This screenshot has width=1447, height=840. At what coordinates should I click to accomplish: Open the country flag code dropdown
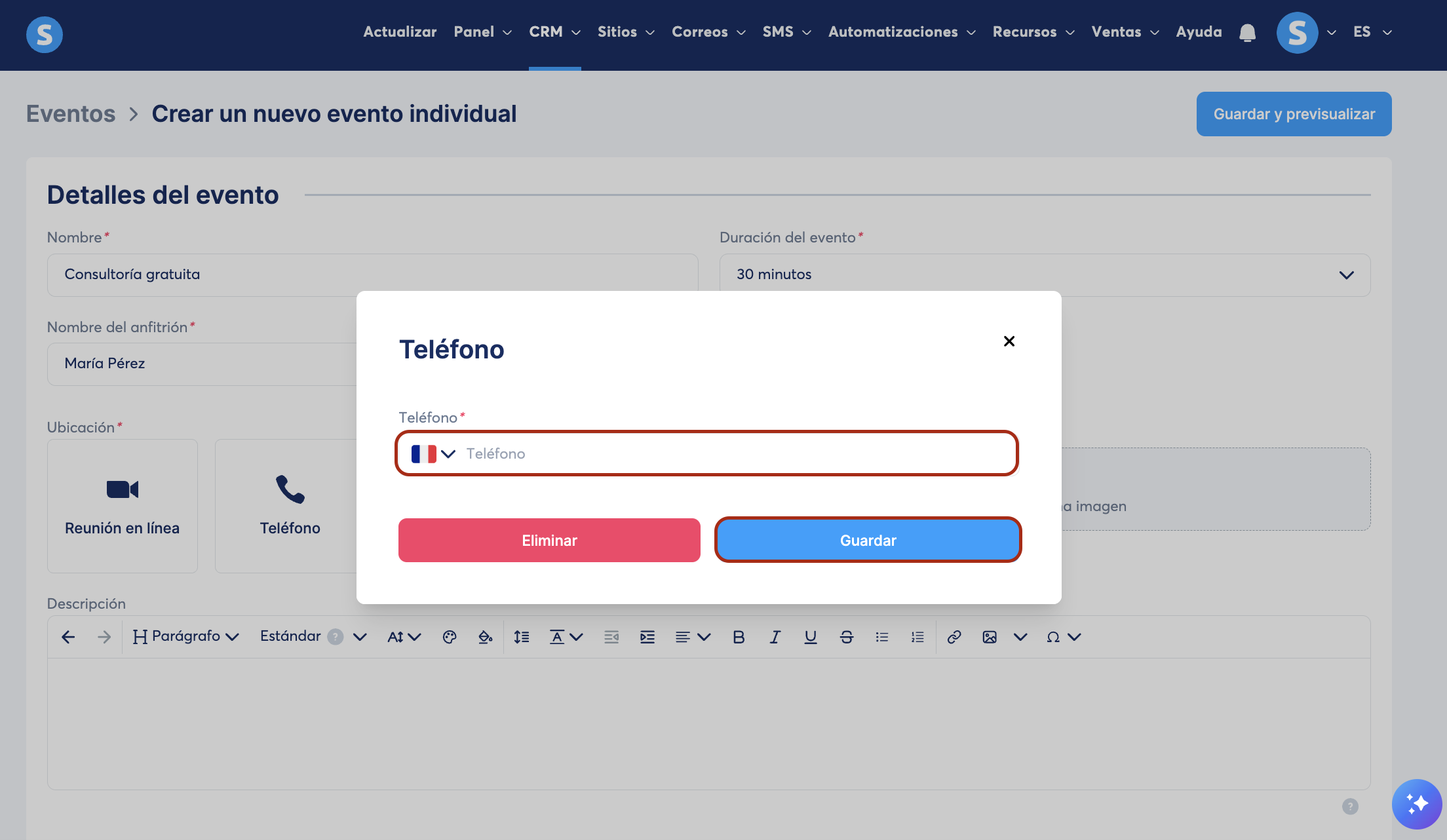(x=433, y=453)
